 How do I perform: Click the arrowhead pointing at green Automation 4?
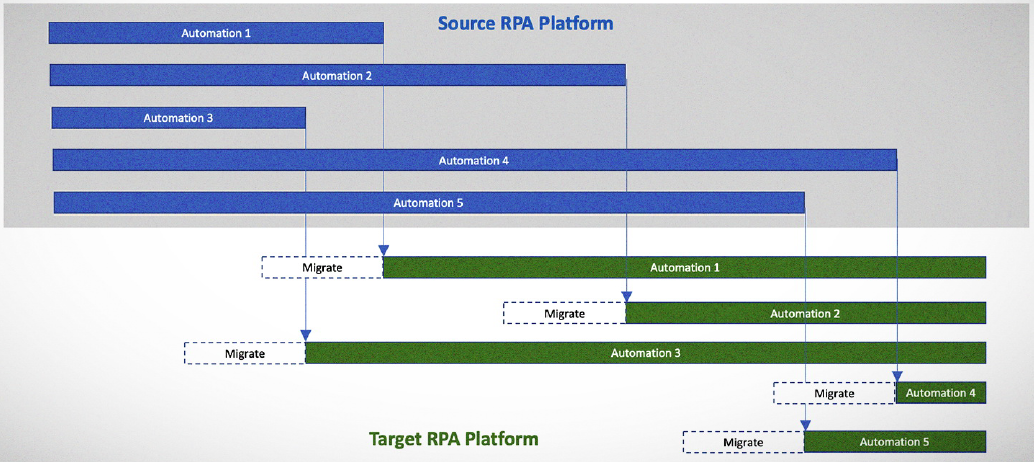tap(897, 377)
